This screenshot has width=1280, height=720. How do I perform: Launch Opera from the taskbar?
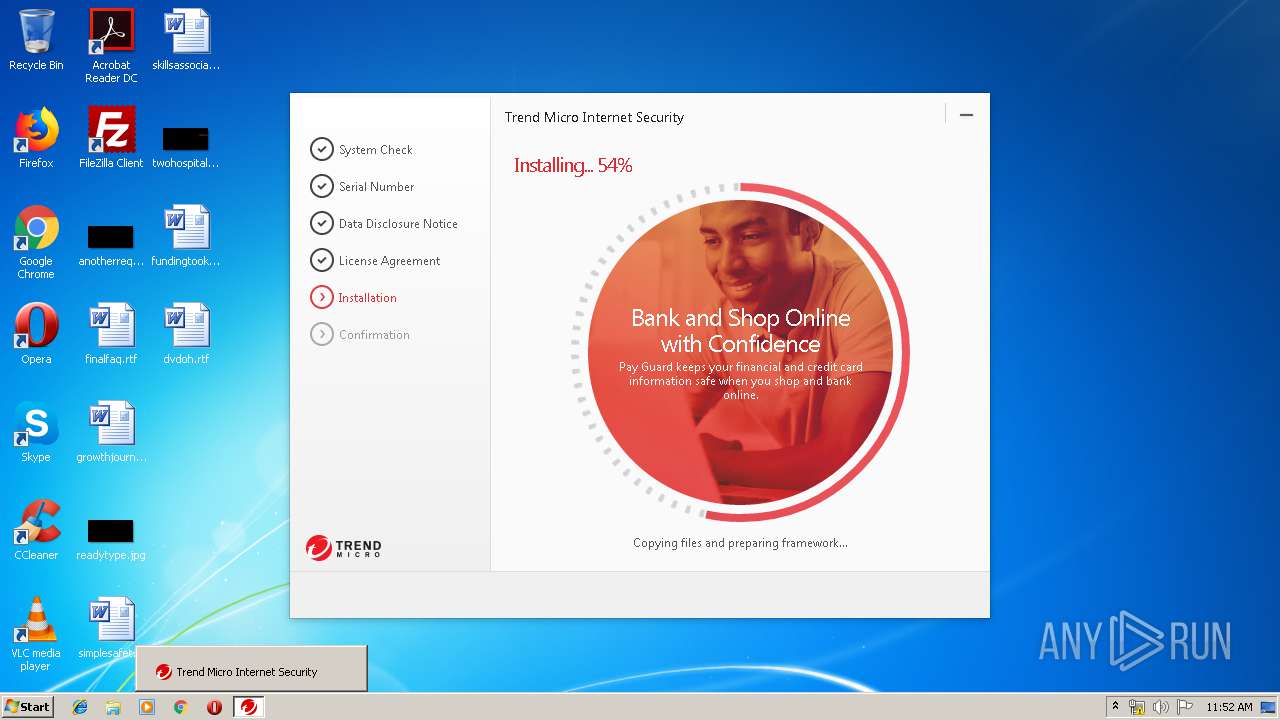(x=214, y=707)
